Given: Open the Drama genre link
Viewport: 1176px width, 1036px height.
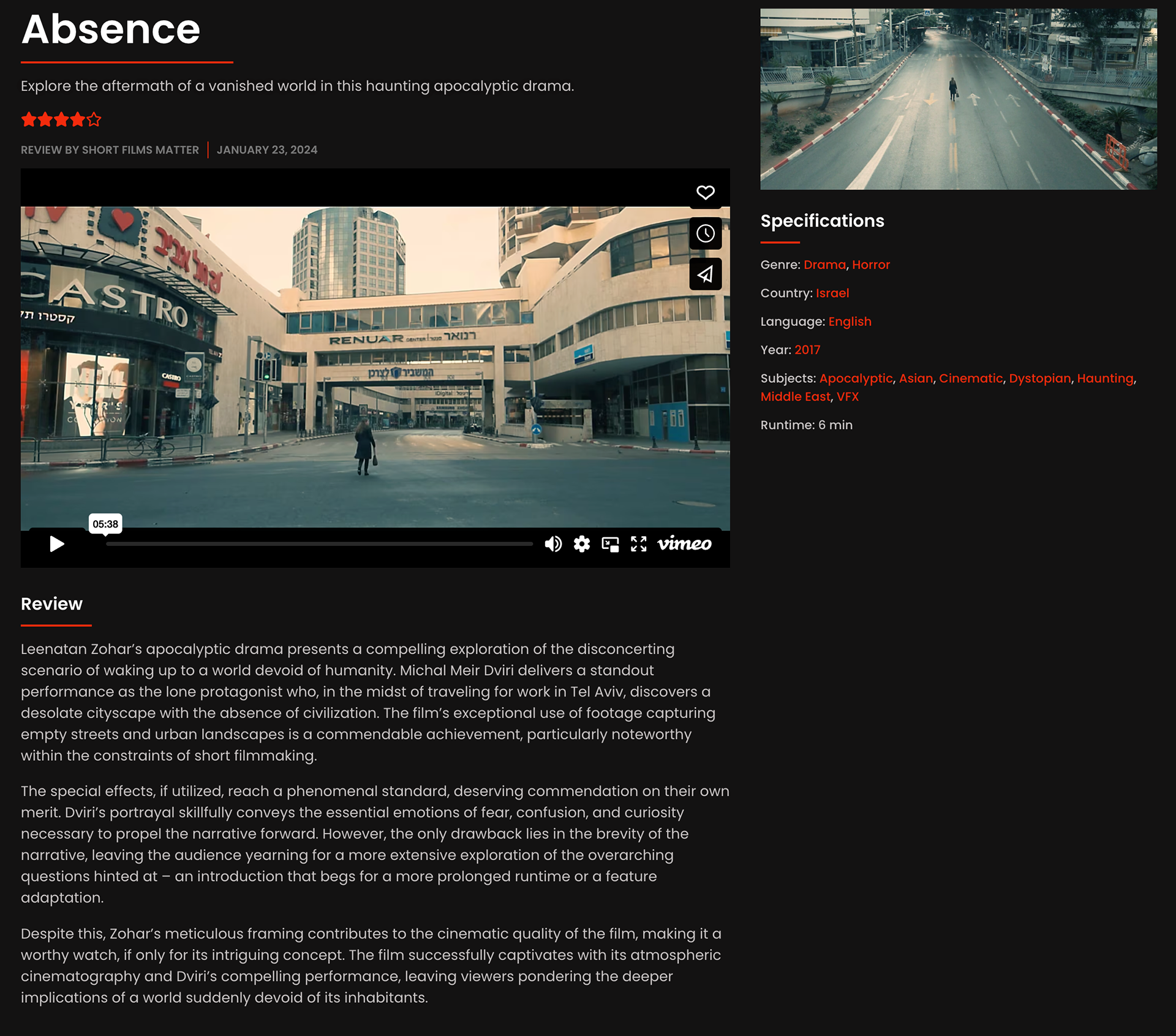Looking at the screenshot, I should (x=824, y=265).
